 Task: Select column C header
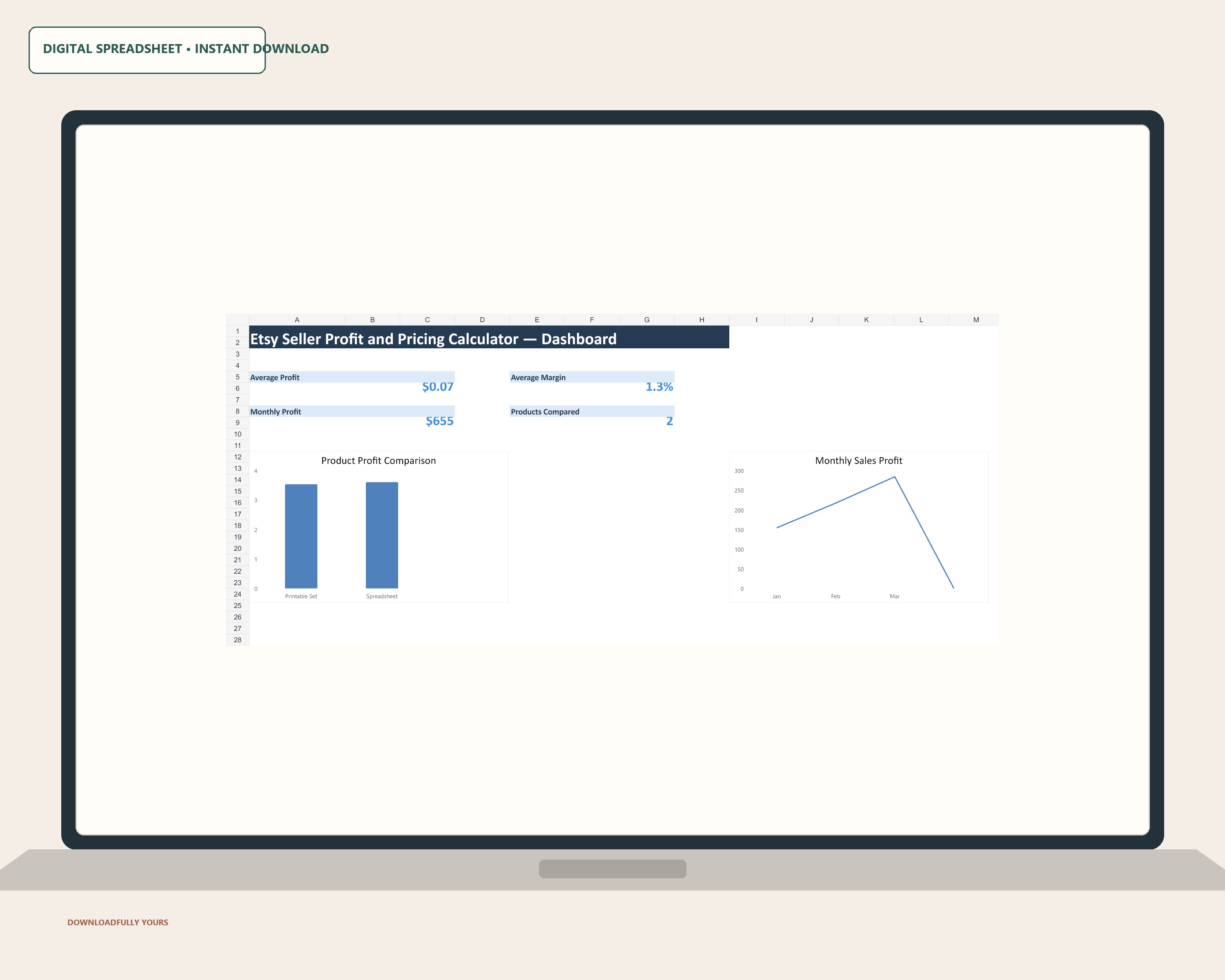tap(427, 320)
